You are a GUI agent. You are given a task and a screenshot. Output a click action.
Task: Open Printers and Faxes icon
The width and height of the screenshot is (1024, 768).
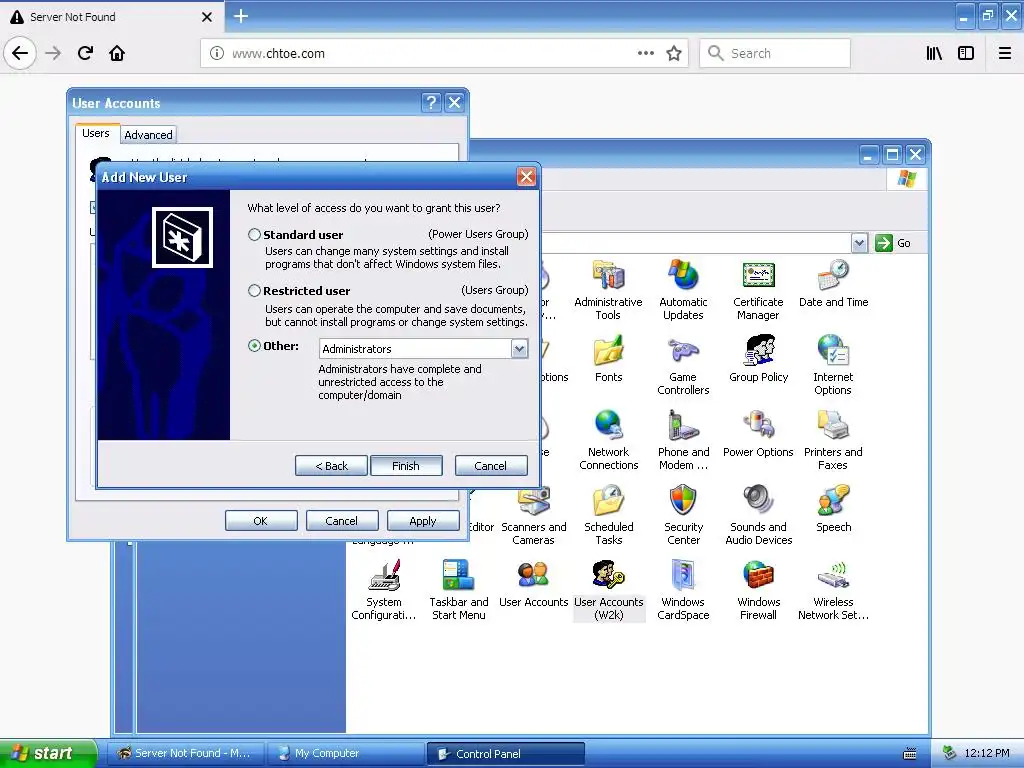(833, 440)
